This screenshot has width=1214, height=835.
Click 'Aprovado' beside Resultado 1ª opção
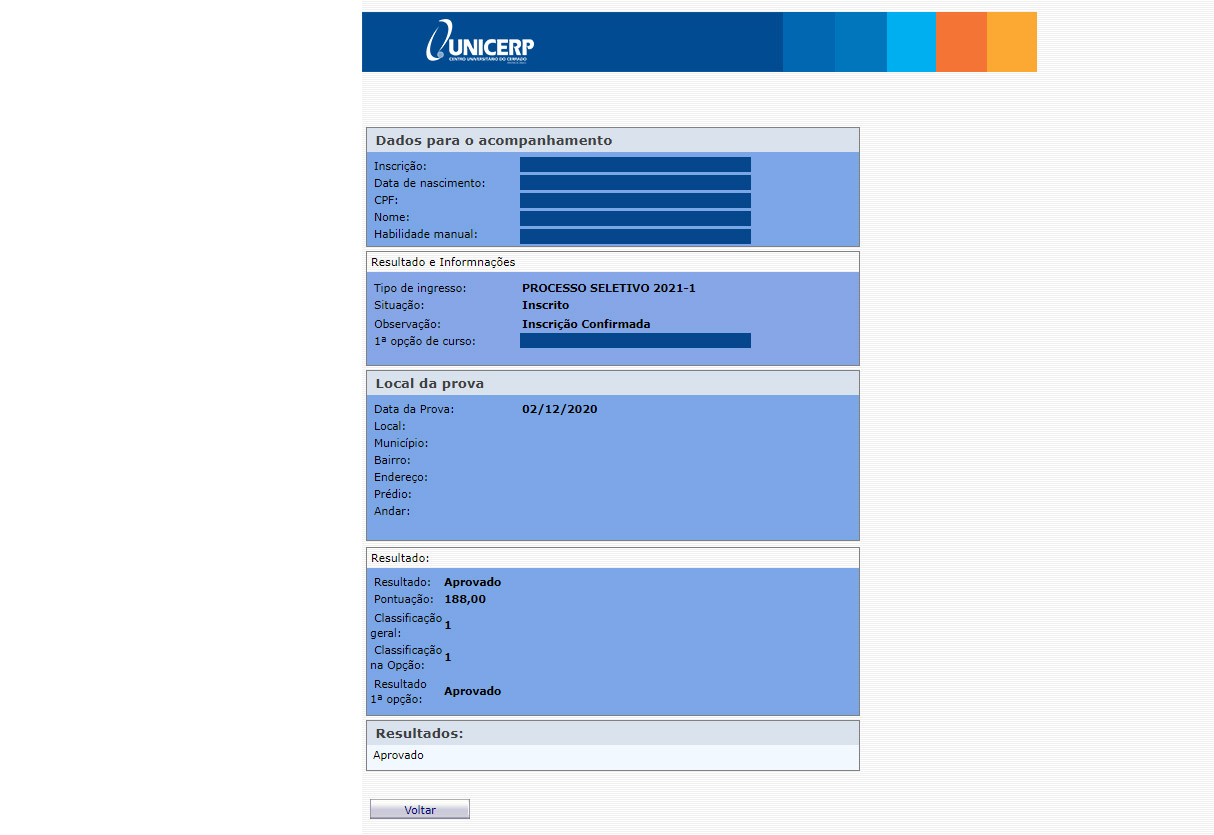pyautogui.click(x=472, y=691)
